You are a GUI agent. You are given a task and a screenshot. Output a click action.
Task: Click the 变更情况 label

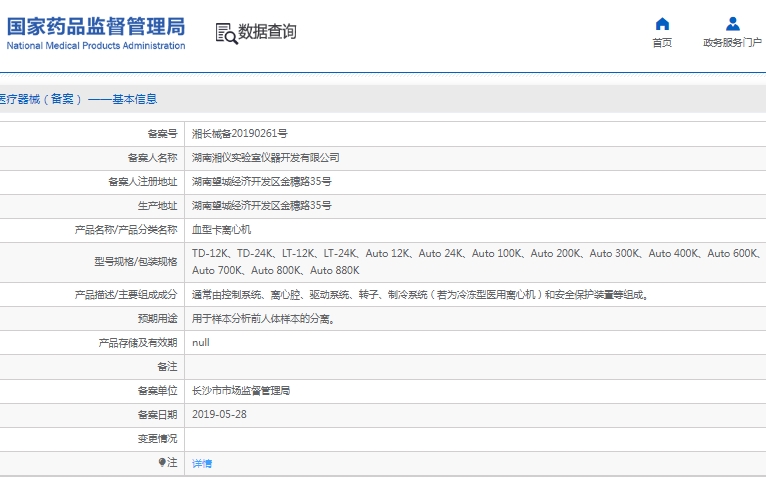point(157,439)
